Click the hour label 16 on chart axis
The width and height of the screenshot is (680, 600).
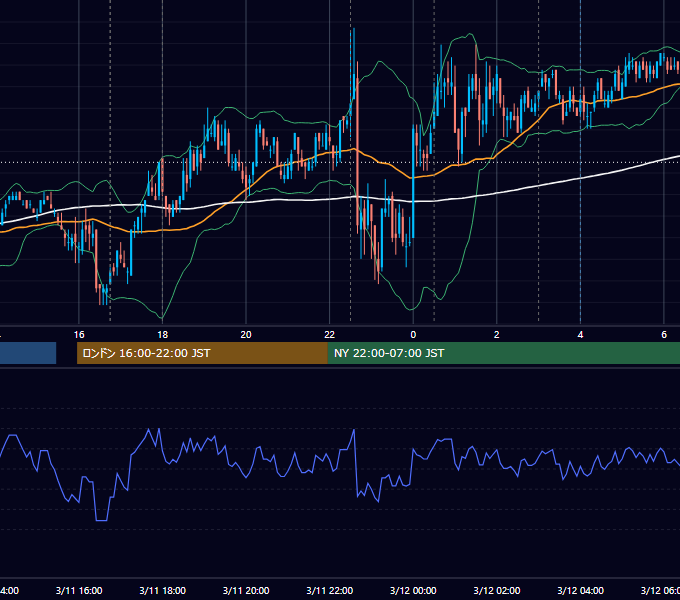pyautogui.click(x=79, y=335)
